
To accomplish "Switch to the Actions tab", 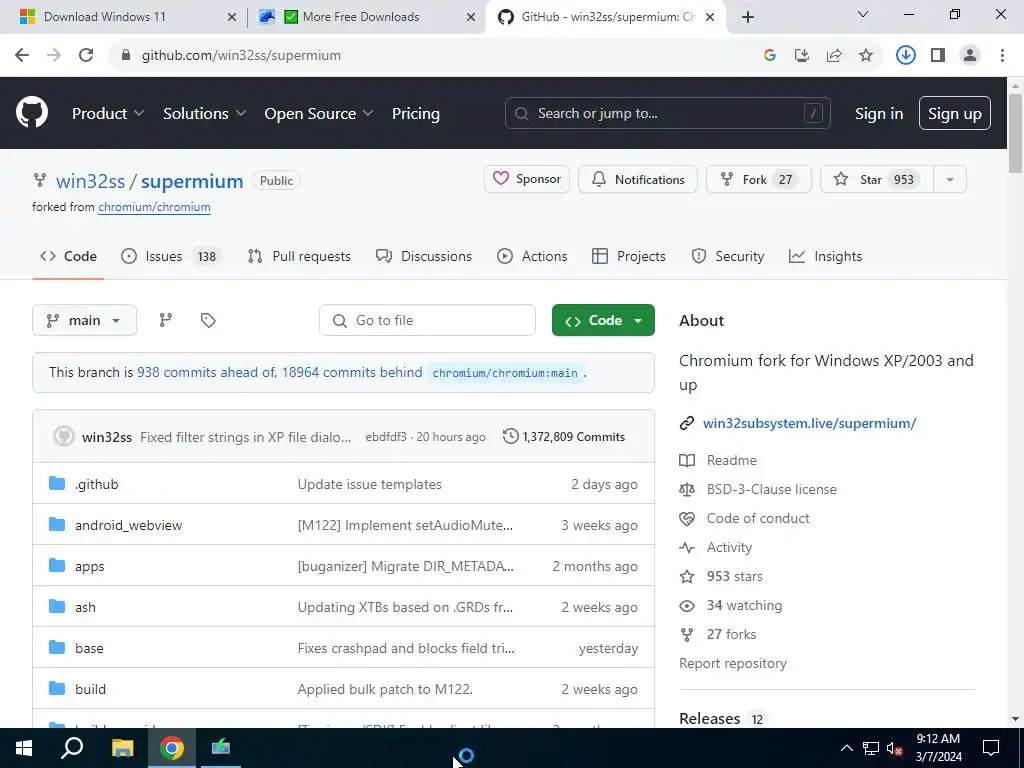I will (532, 256).
